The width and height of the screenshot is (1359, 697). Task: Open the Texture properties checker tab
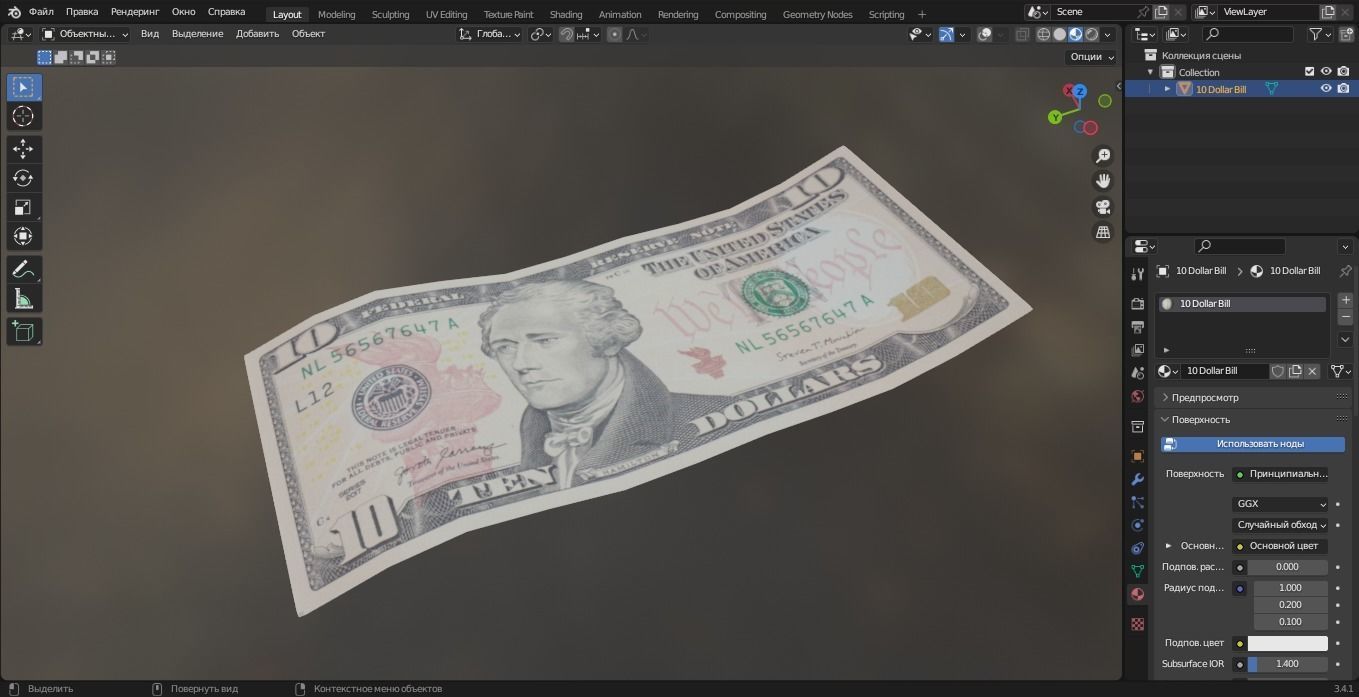coord(1137,624)
